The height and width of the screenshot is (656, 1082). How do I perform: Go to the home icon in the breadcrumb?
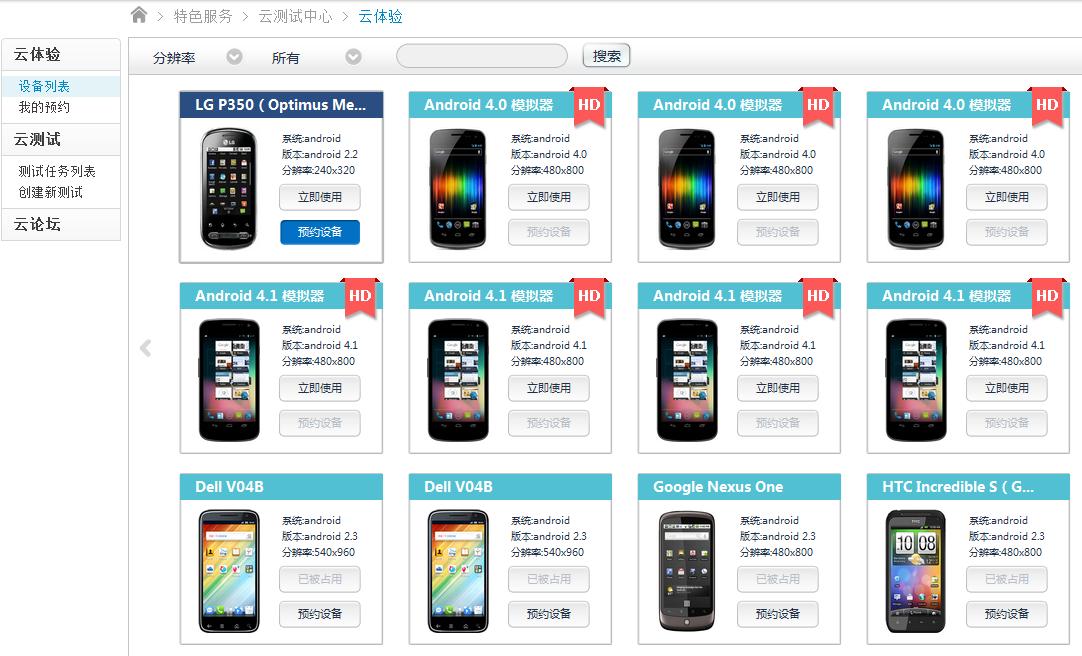point(139,15)
